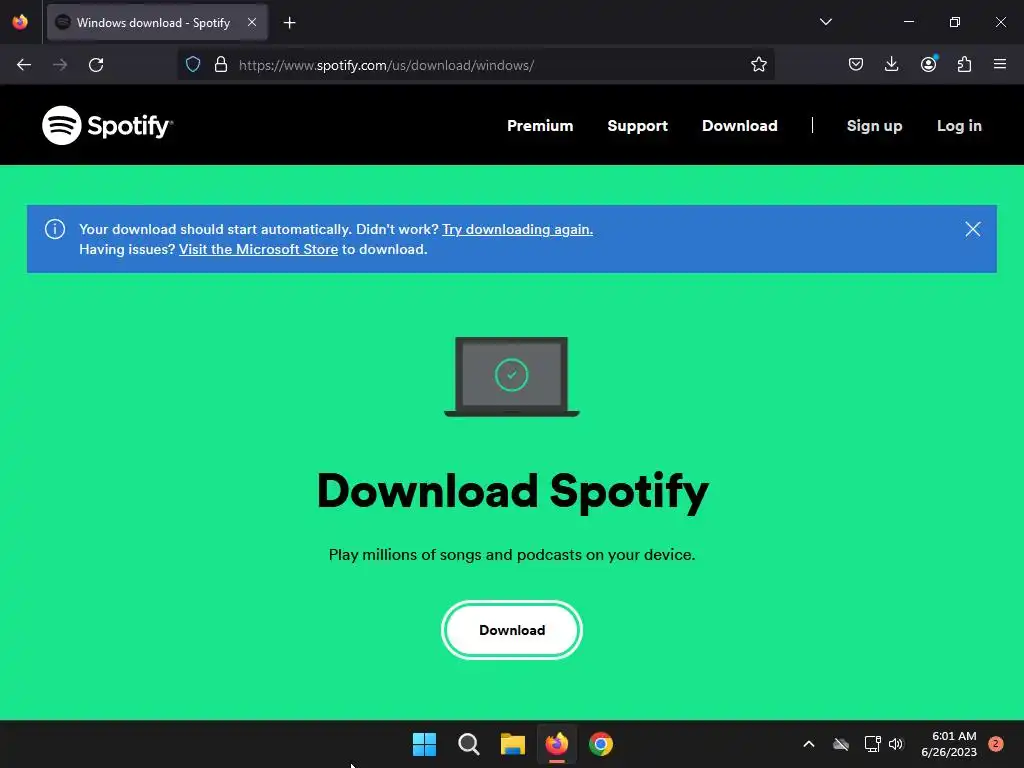The image size is (1024, 768).
Task: Open the Log in page
Action: click(x=959, y=125)
